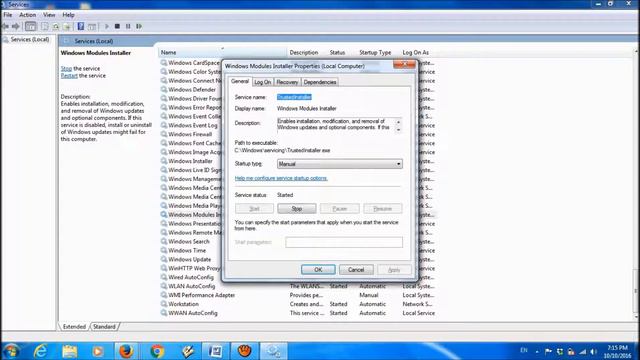Click the volume speaker tray icon

click(x=593, y=351)
